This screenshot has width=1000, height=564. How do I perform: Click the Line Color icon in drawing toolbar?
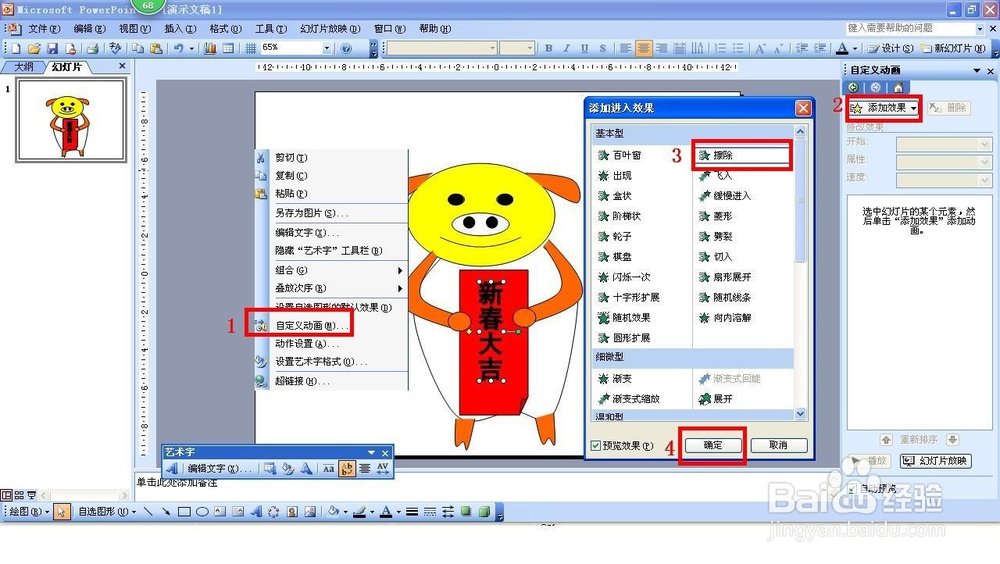click(x=360, y=512)
